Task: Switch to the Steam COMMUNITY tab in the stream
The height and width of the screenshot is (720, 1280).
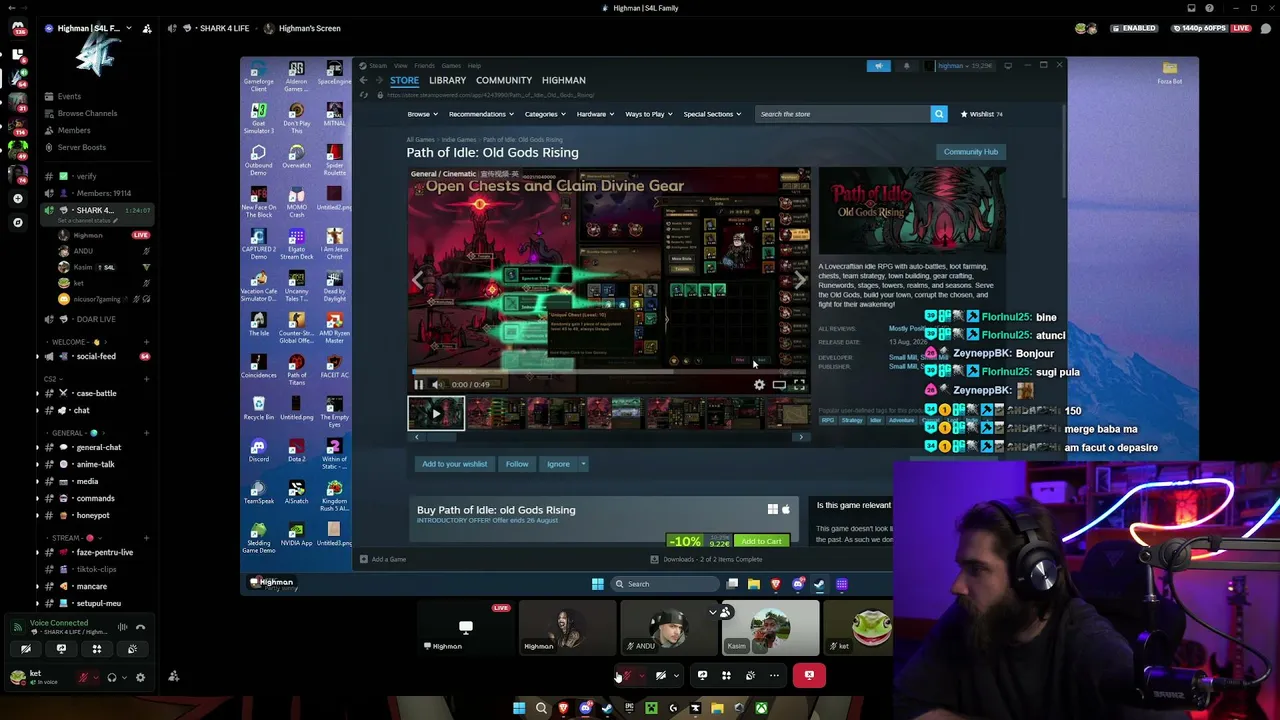Action: pyautogui.click(x=504, y=80)
